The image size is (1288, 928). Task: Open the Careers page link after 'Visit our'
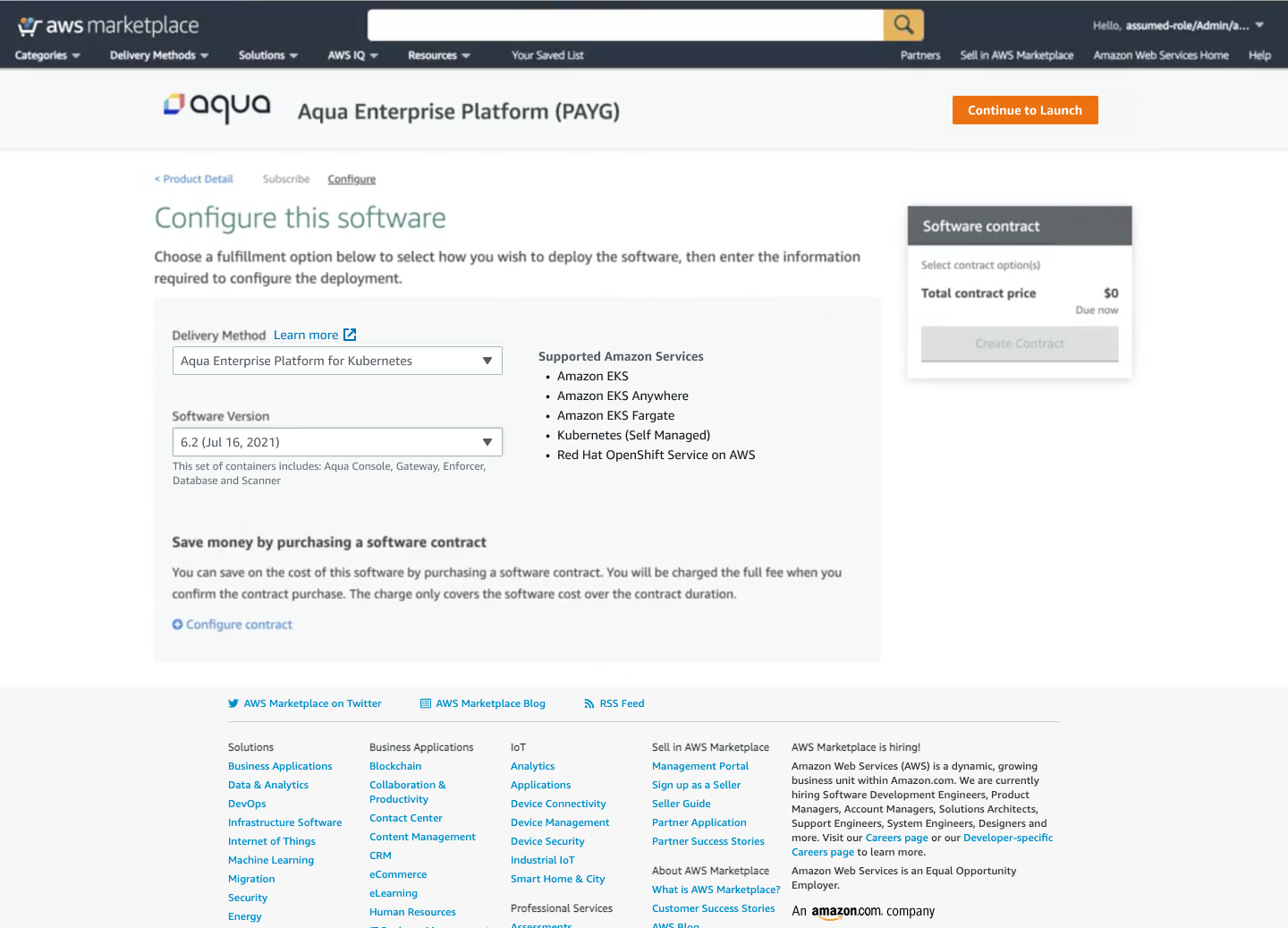pyautogui.click(x=897, y=838)
